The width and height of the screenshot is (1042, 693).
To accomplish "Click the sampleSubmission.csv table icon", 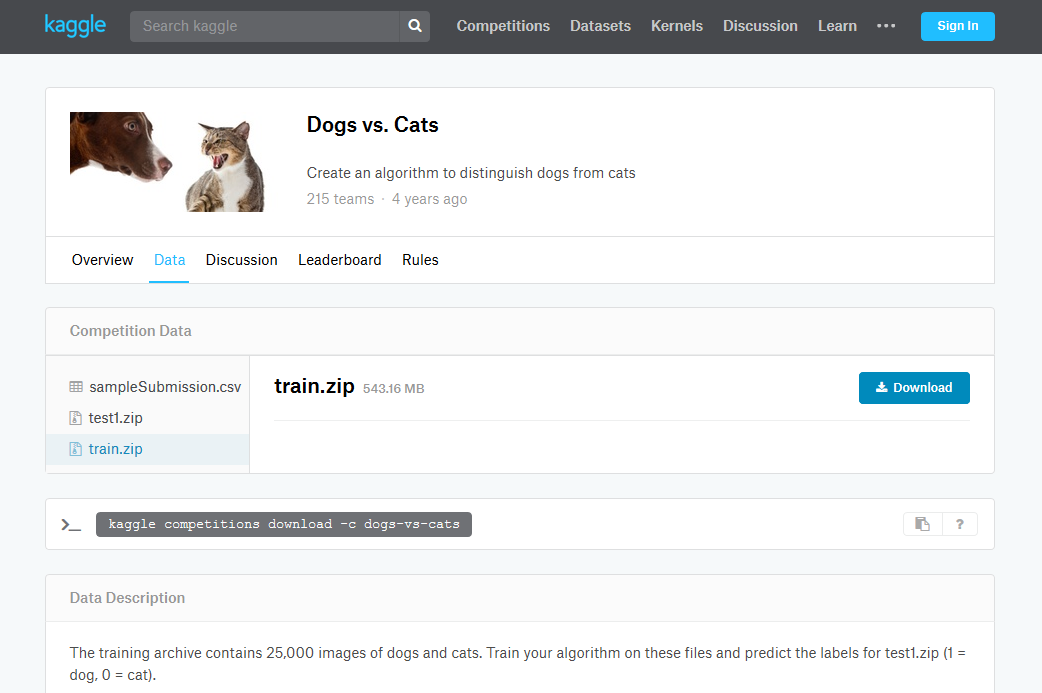I will point(76,387).
